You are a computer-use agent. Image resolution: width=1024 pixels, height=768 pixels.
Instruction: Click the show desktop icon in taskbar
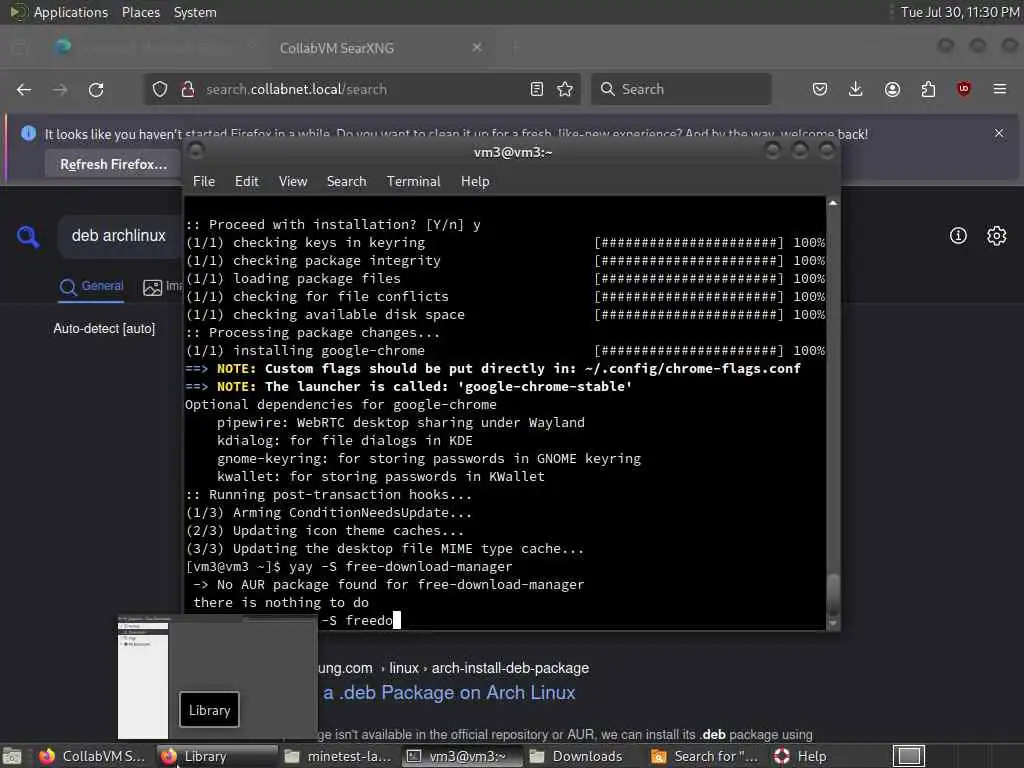pos(12,756)
